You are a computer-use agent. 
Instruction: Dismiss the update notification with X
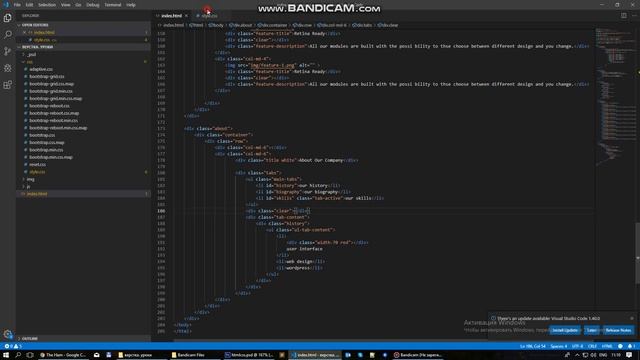click(632, 318)
